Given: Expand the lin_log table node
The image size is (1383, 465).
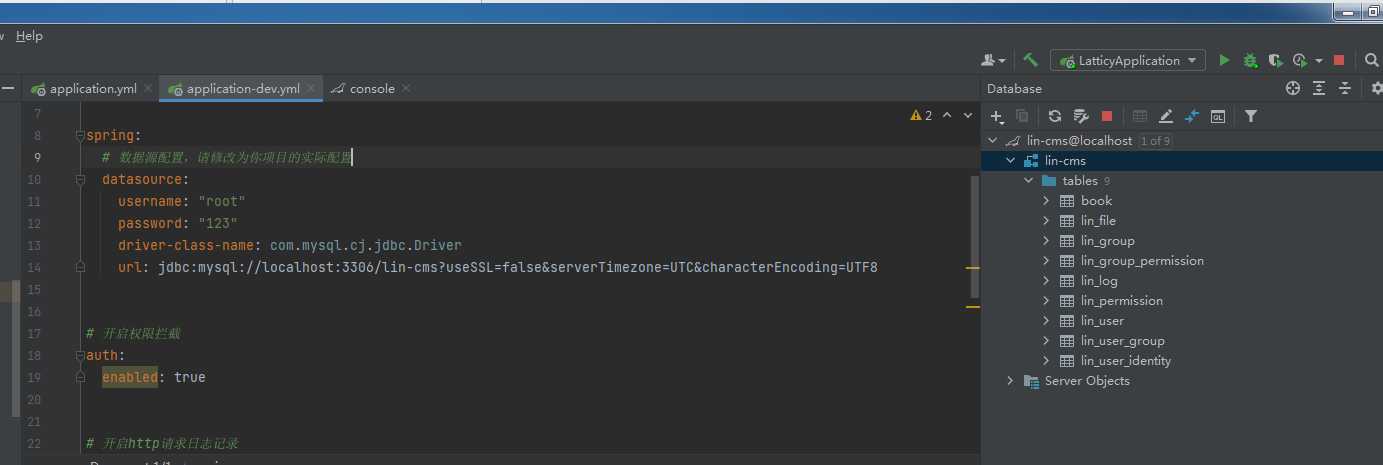Looking at the screenshot, I should (1046, 281).
